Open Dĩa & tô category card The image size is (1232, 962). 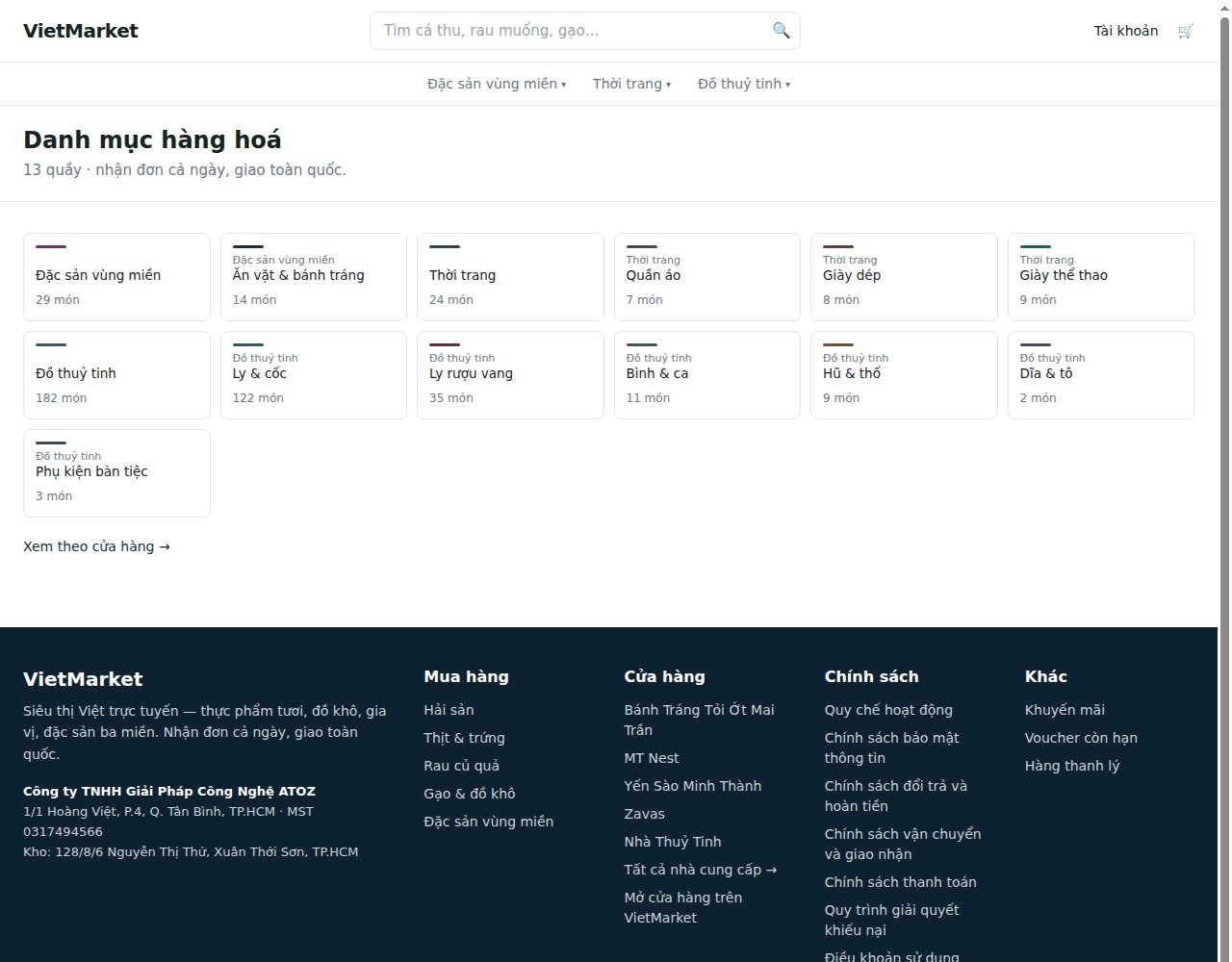[x=1101, y=375]
